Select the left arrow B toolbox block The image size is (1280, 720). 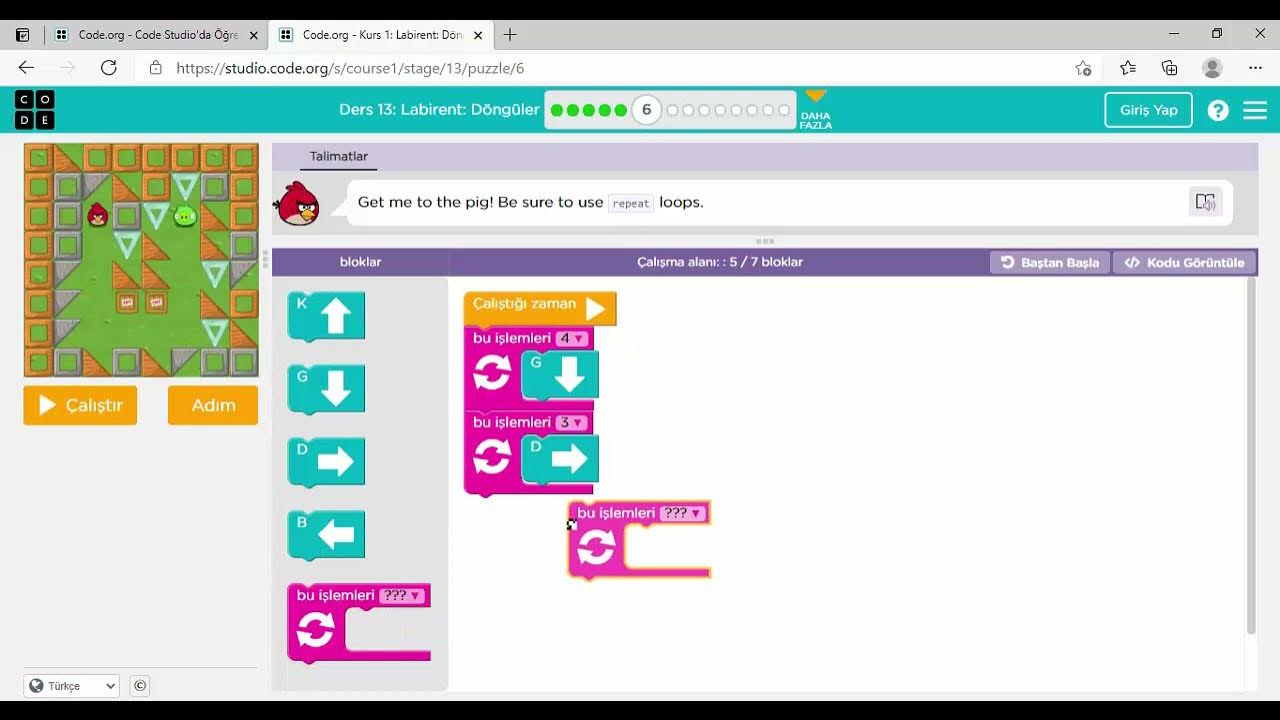326,535
